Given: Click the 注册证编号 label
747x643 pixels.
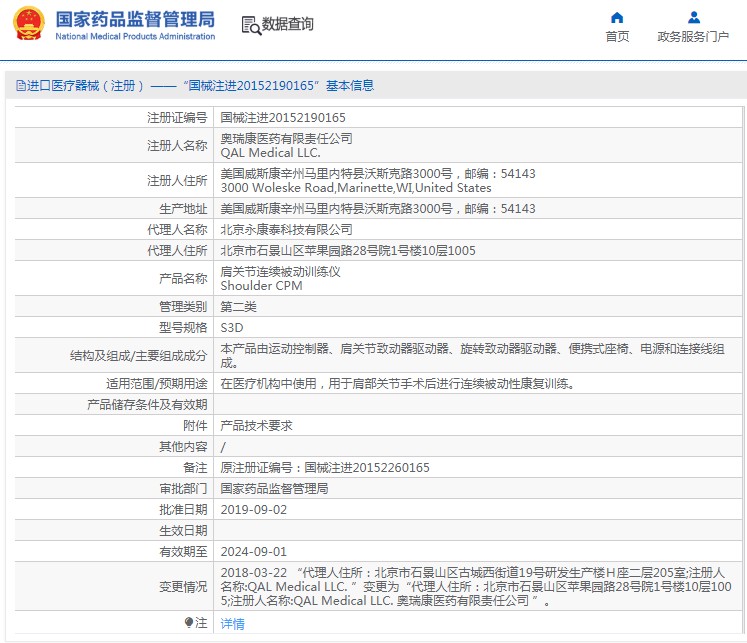Looking at the screenshot, I should pyautogui.click(x=177, y=118).
